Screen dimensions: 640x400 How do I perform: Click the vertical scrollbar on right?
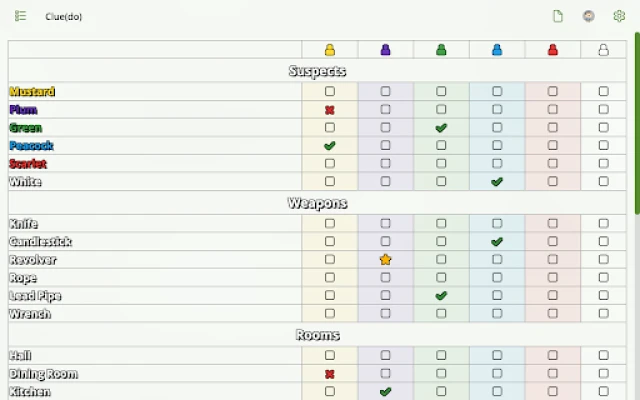pyautogui.click(x=636, y=120)
